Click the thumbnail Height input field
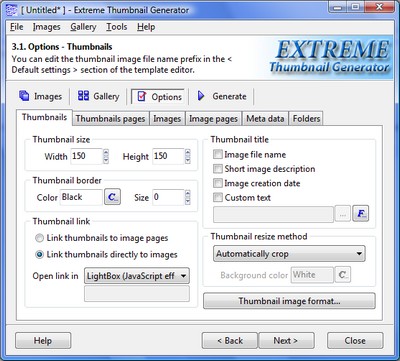 168,156
